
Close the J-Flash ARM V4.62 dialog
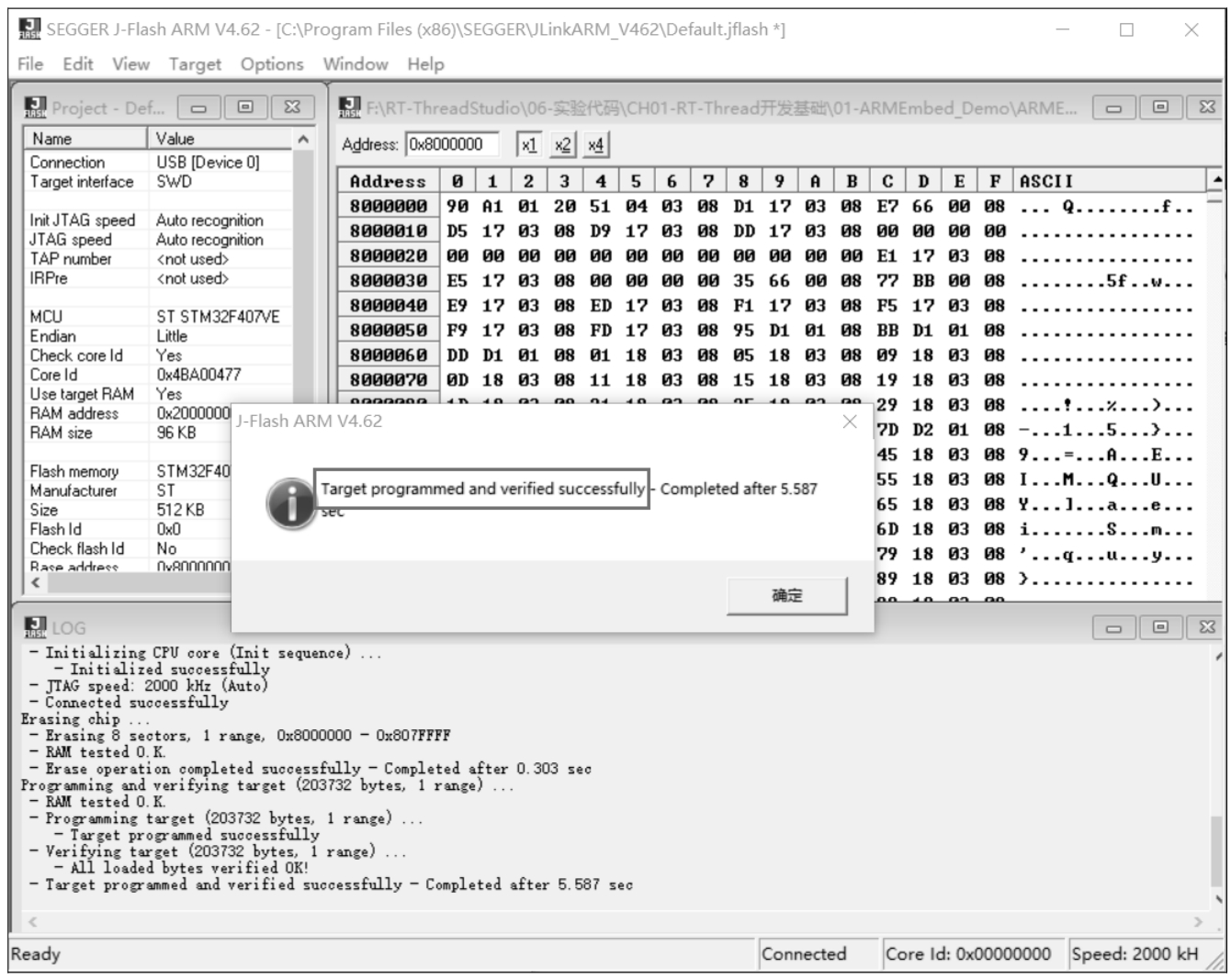(850, 422)
